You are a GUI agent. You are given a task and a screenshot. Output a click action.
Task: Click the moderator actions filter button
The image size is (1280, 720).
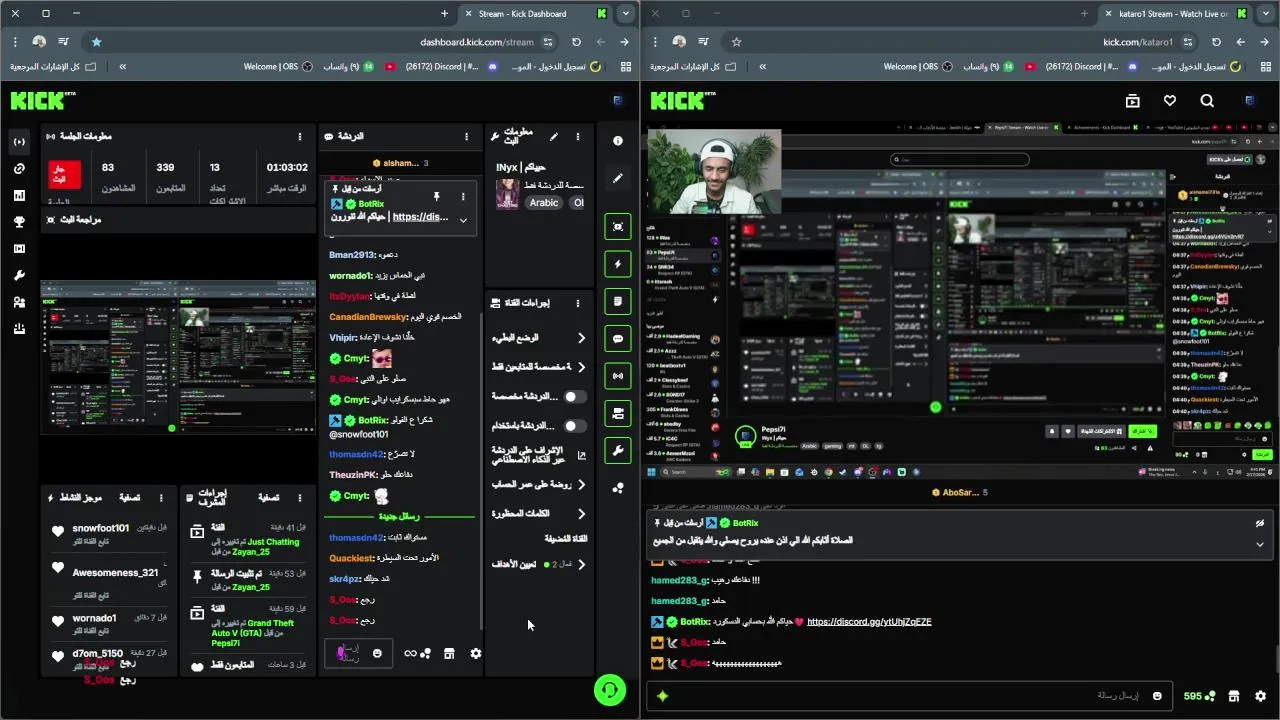[x=268, y=498]
